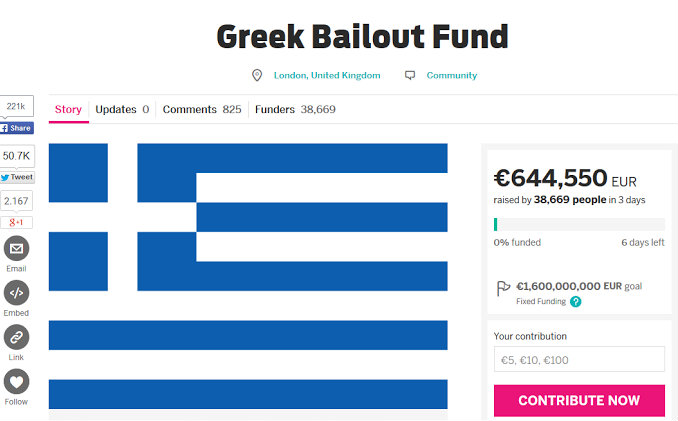
Task: Click the funding progress bar
Action: tap(579, 224)
